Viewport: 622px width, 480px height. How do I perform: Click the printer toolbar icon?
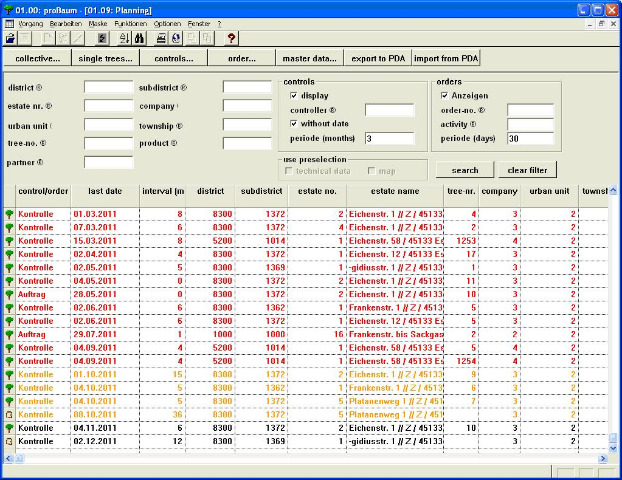pos(162,38)
